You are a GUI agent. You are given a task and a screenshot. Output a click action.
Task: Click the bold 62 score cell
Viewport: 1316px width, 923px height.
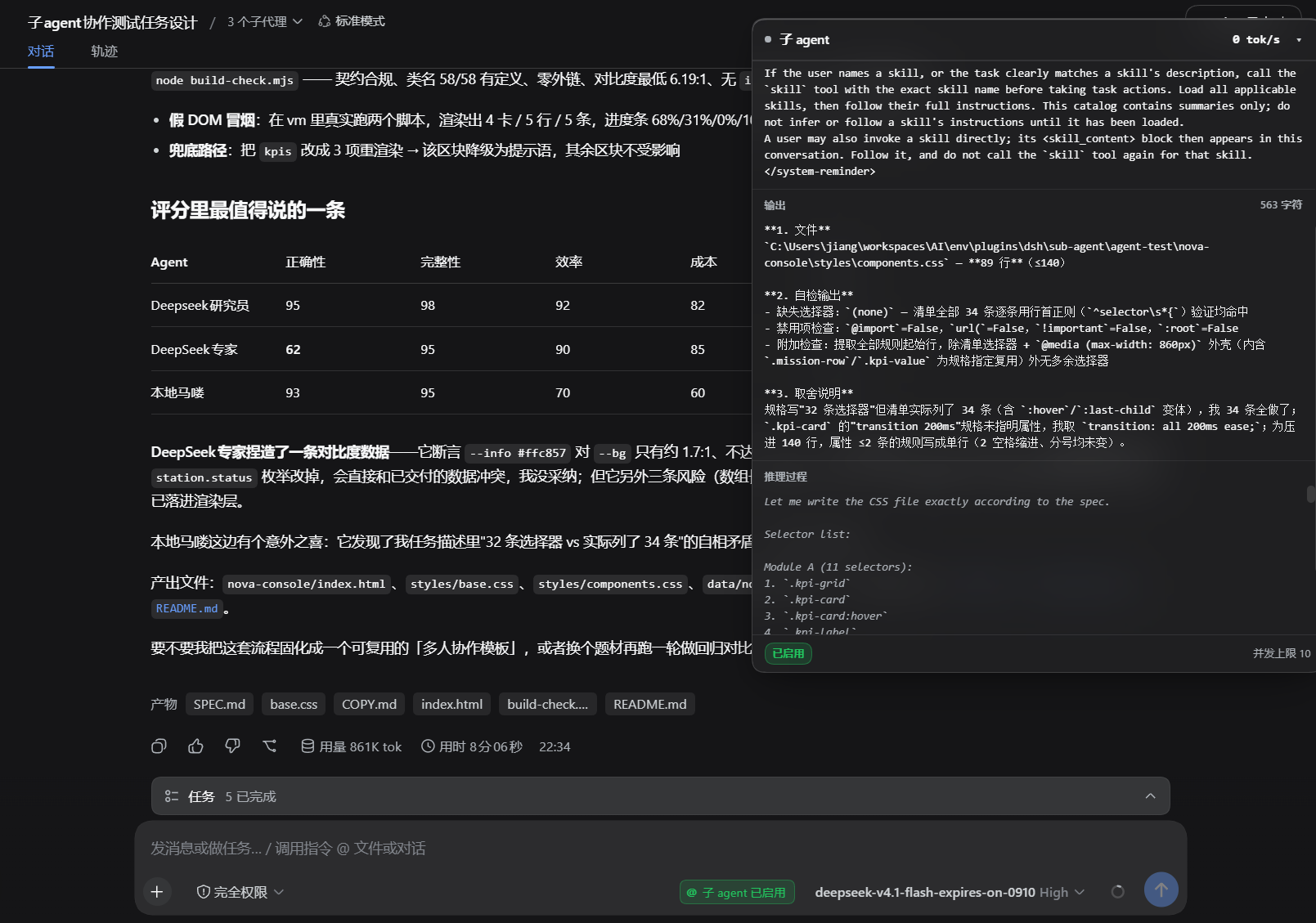click(293, 349)
